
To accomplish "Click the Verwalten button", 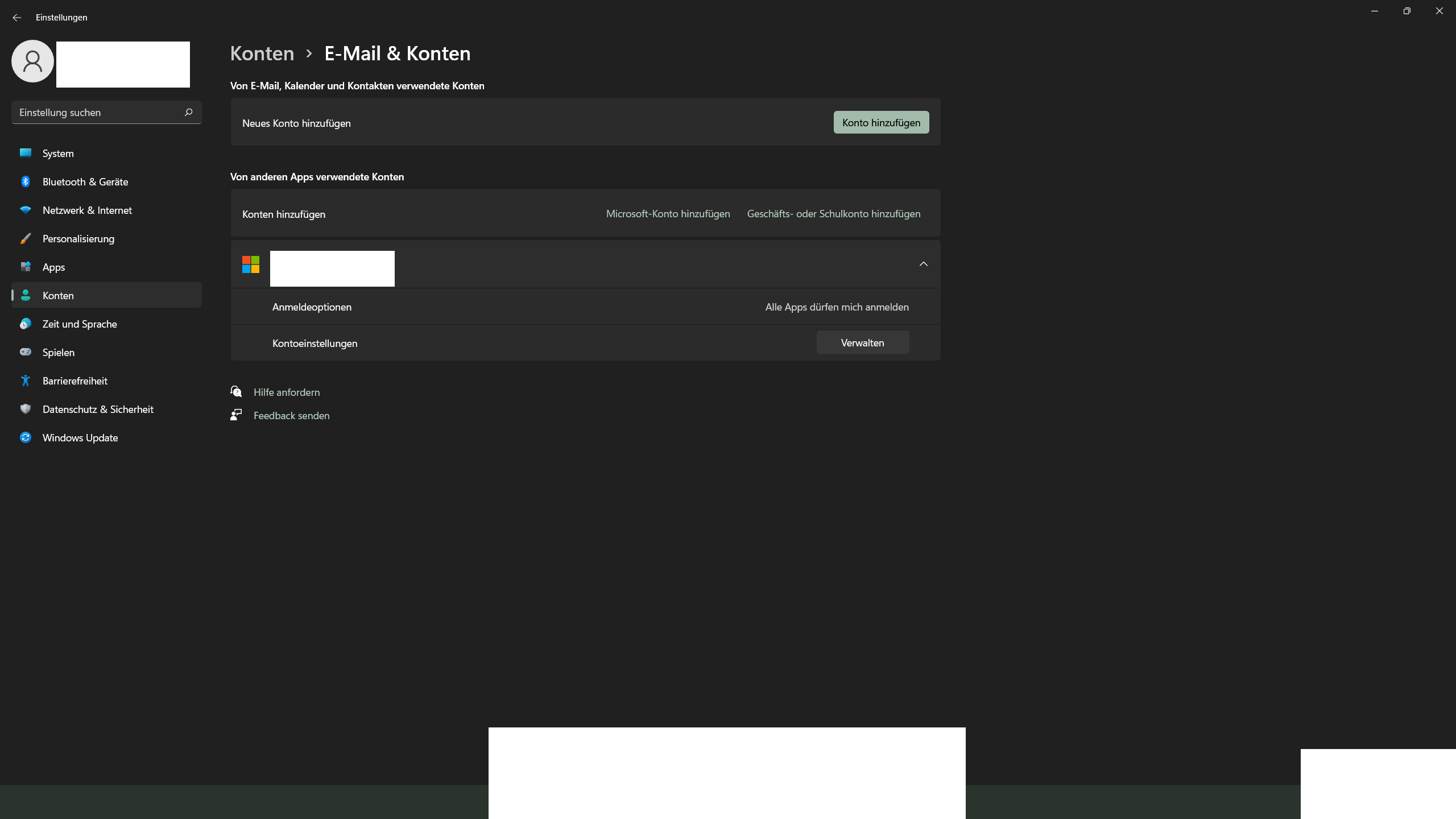I will (x=862, y=343).
